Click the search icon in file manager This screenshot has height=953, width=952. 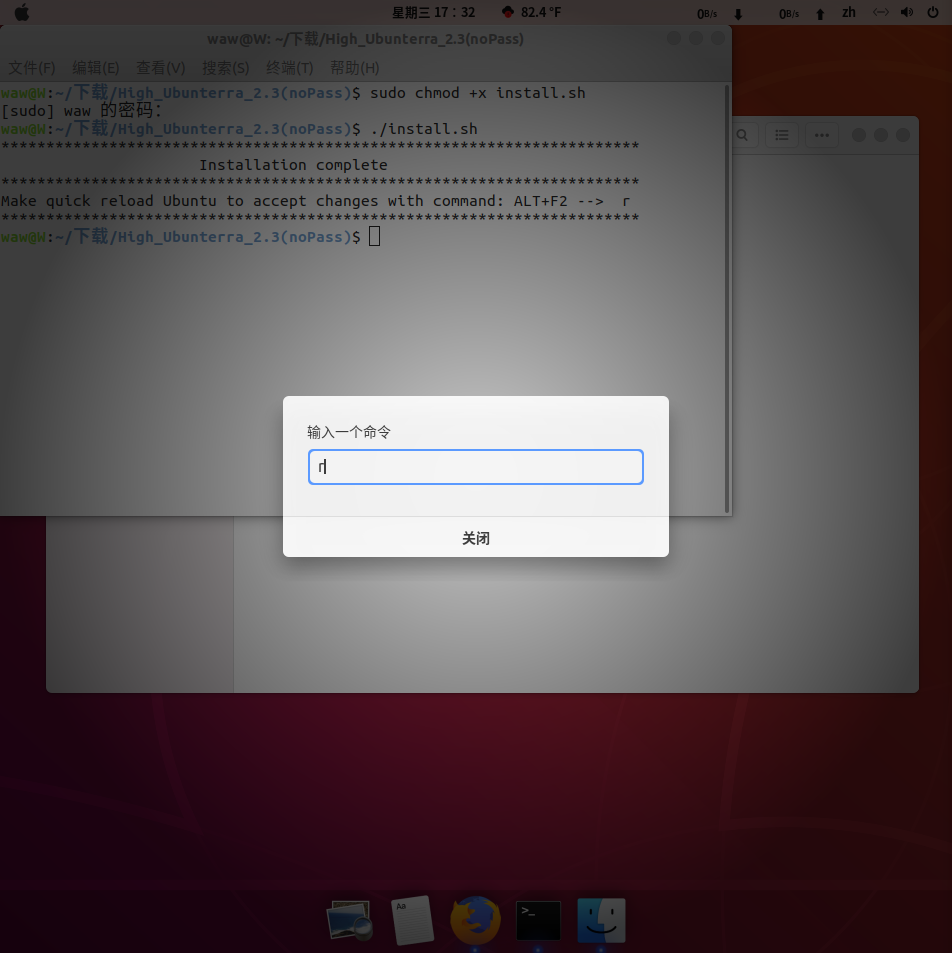(x=744, y=135)
